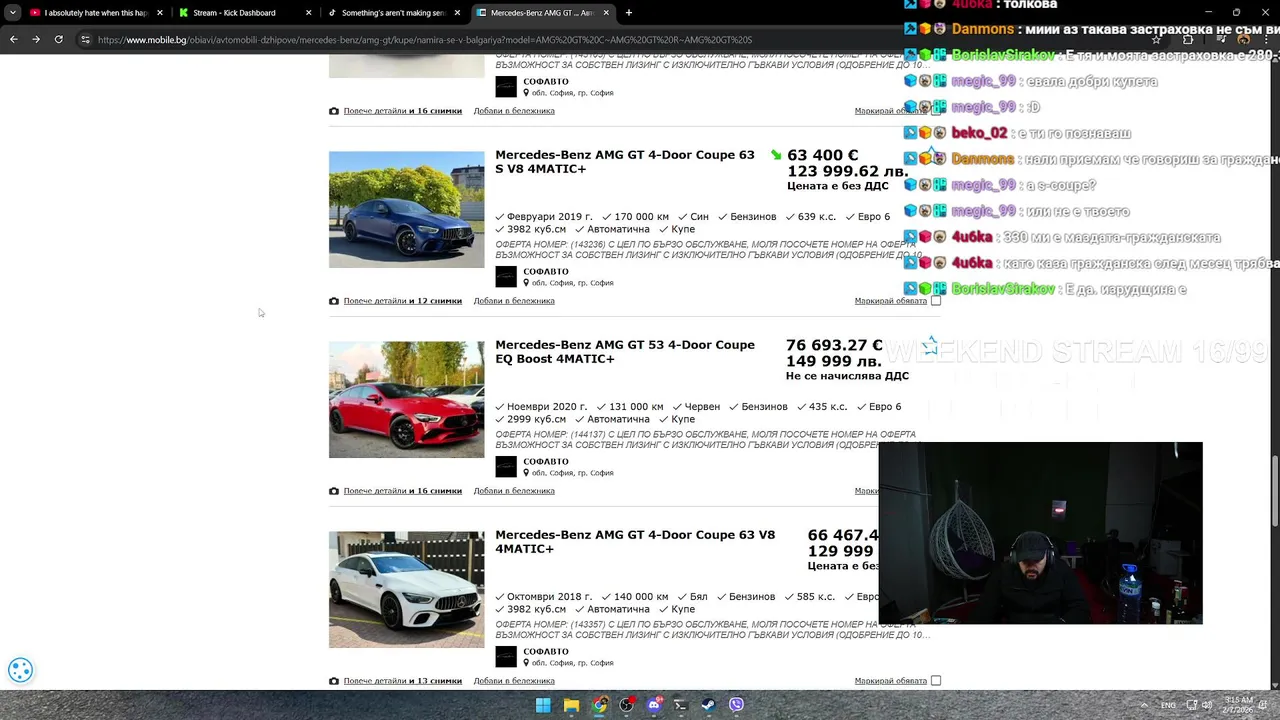Tick 'Маркирай обявата' checkbox for white 63 V8
This screenshot has height=720, width=1280.
click(936, 681)
